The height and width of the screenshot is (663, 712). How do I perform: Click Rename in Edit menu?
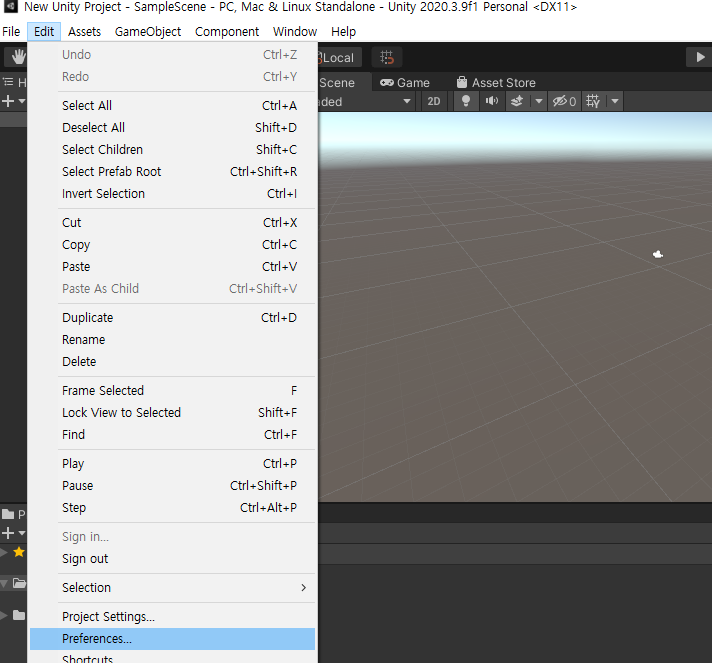point(173,340)
